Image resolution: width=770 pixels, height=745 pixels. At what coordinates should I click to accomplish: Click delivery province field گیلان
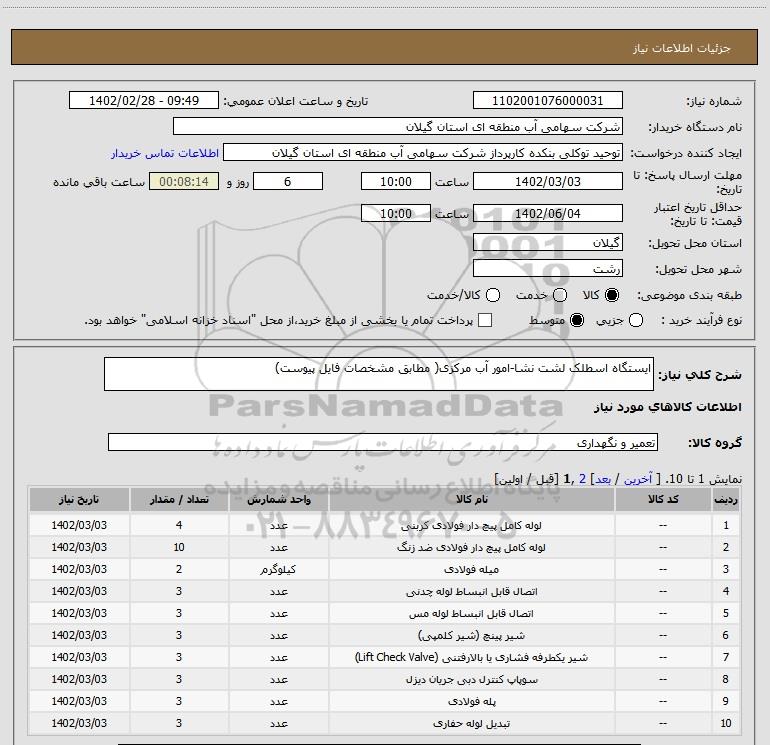(548, 243)
